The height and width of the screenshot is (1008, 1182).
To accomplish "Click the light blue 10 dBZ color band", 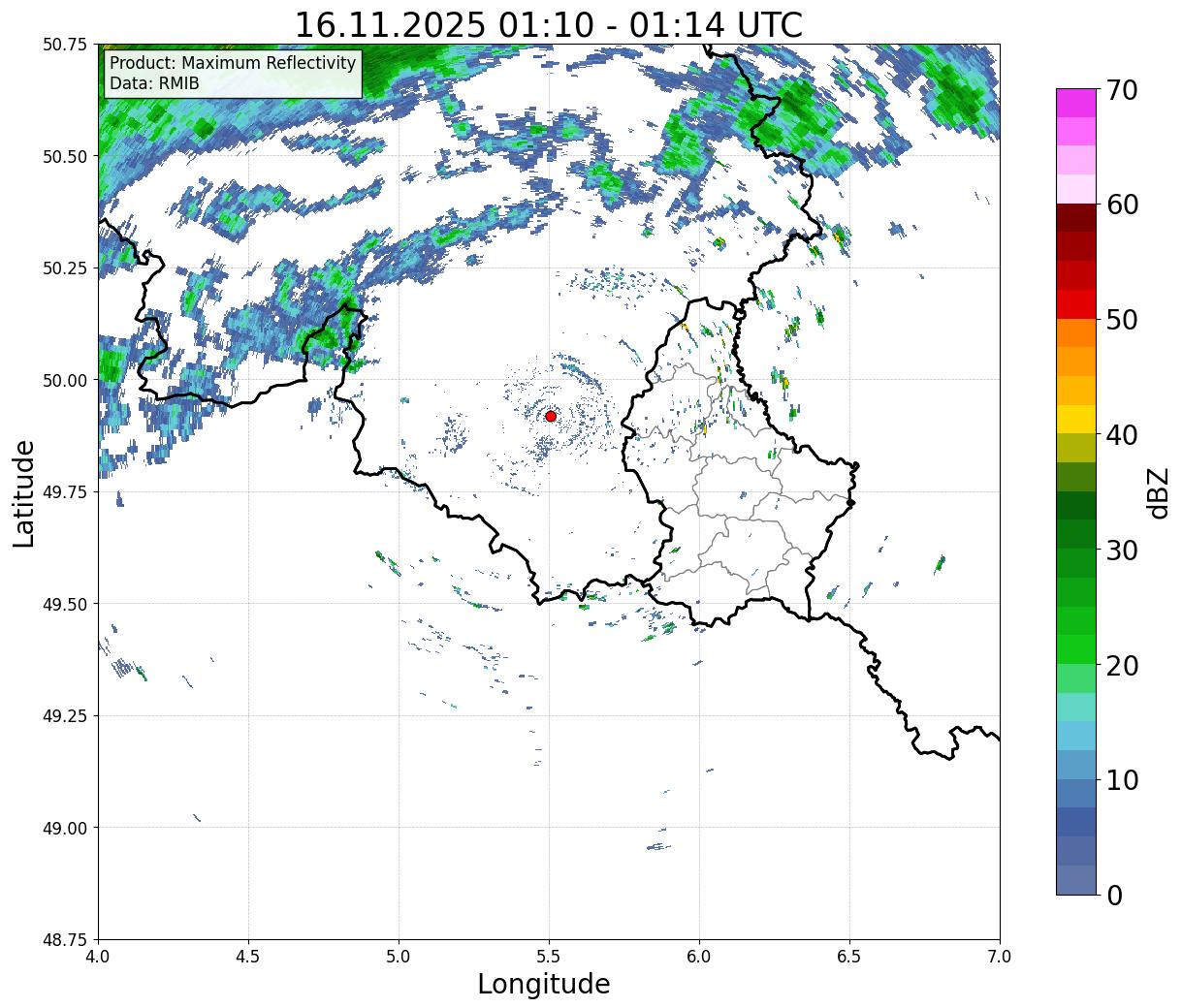I will pos(1076,765).
